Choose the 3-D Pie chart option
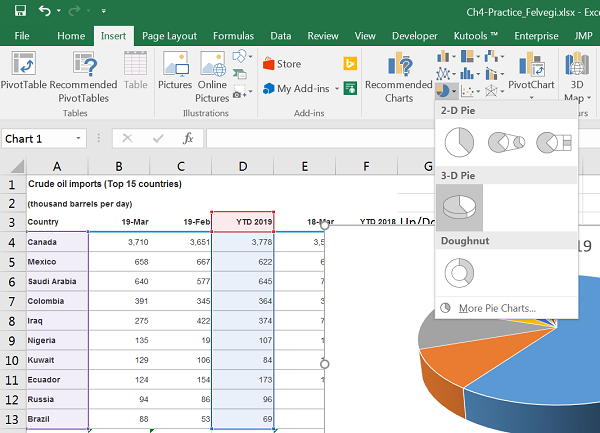Image resolution: width=600 pixels, height=433 pixels. [x=459, y=207]
